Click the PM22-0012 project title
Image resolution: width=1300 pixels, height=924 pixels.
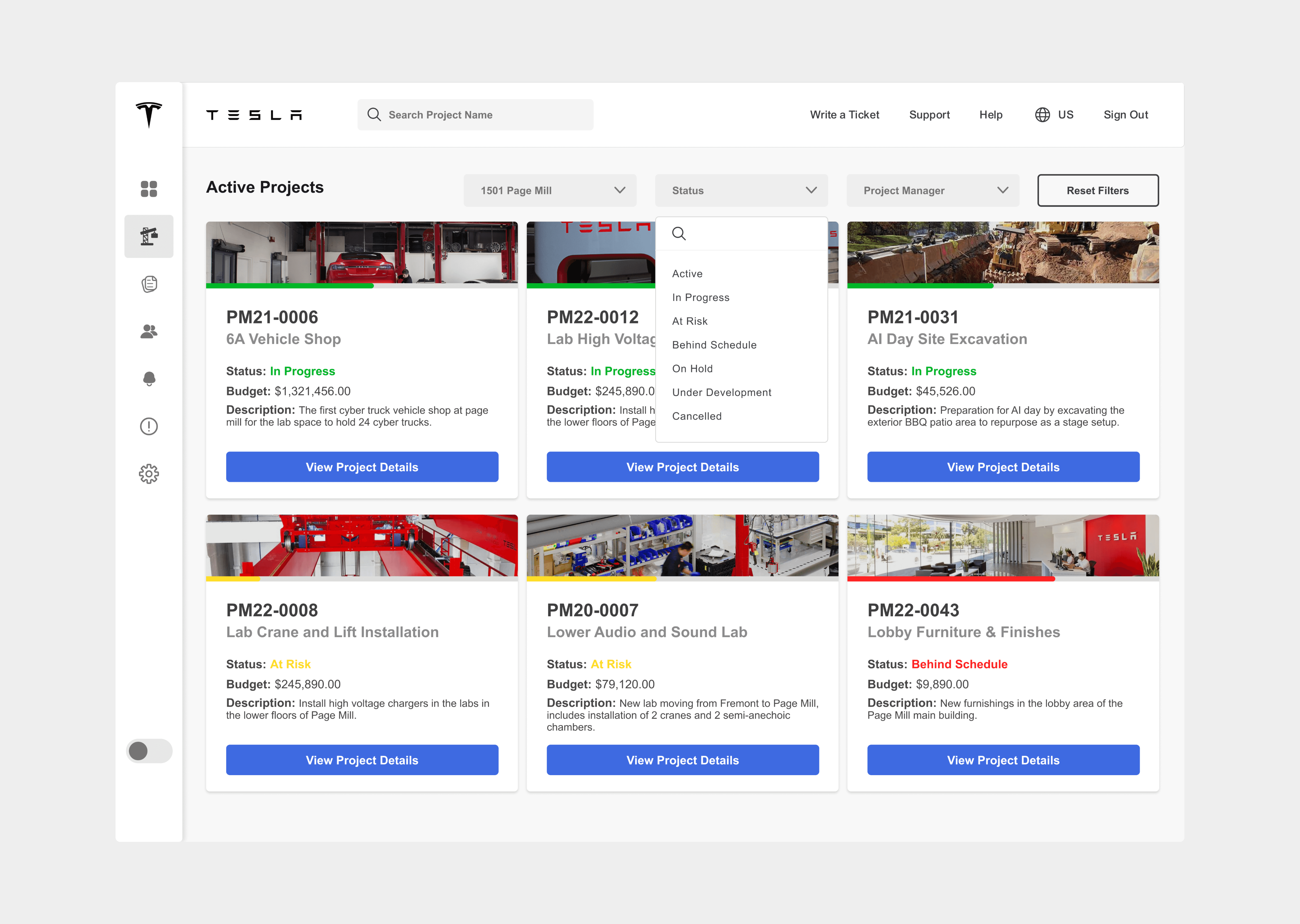[x=592, y=317]
